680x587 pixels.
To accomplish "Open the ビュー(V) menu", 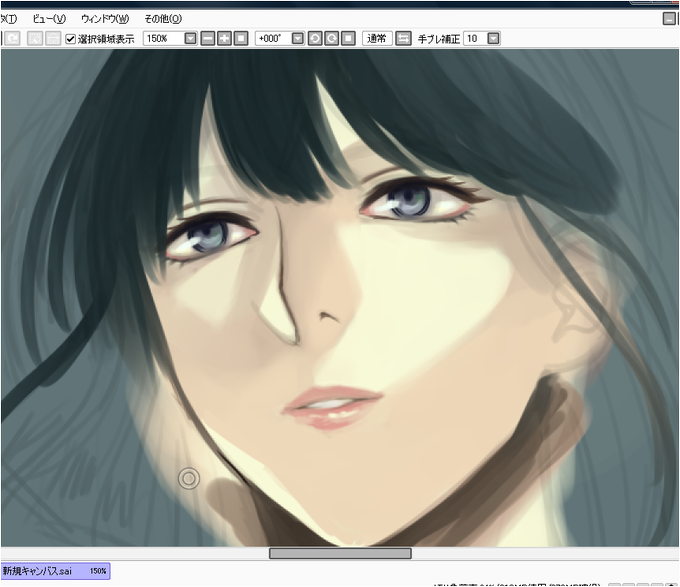I will click(x=49, y=19).
